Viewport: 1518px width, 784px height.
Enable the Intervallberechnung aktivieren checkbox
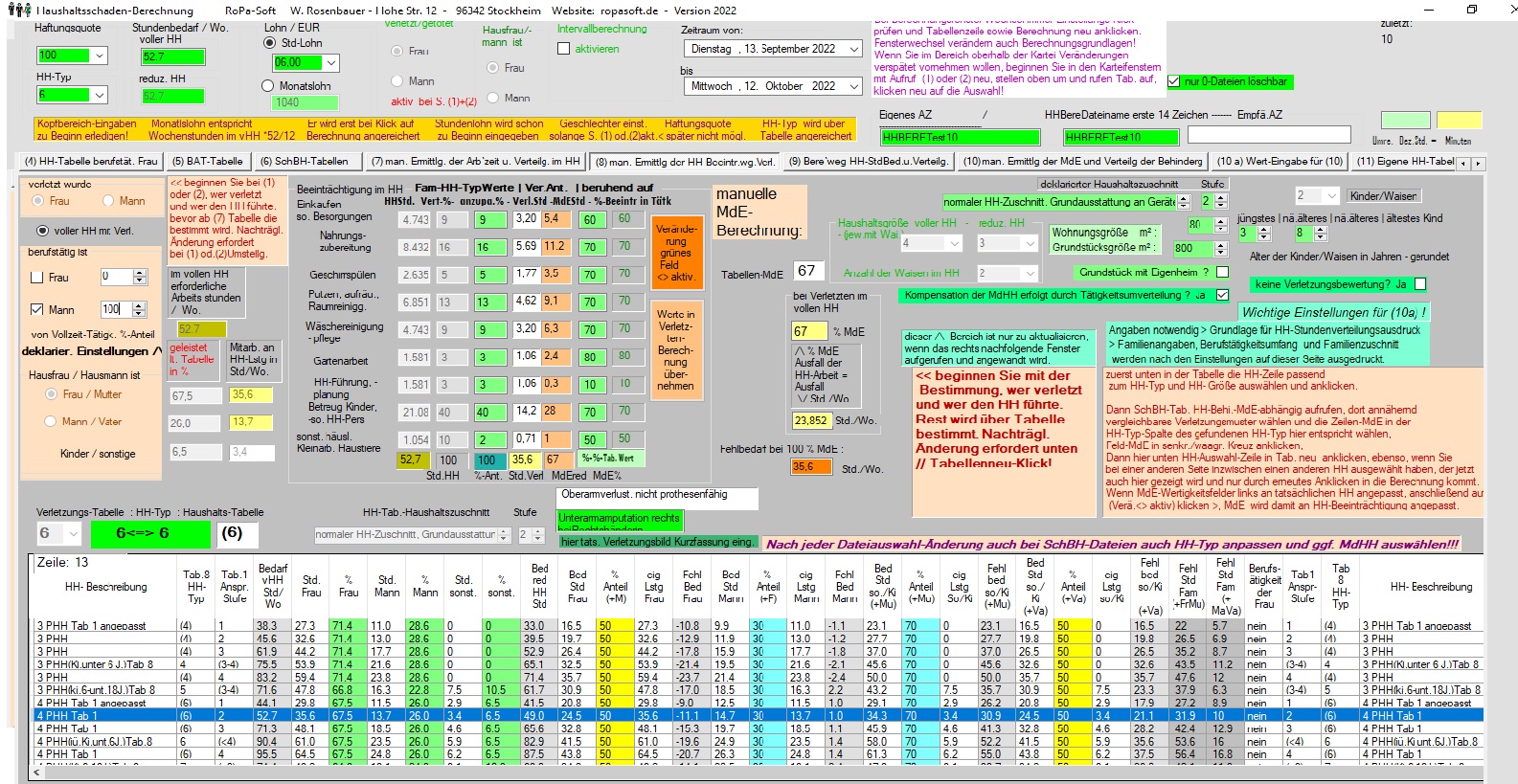pos(563,49)
